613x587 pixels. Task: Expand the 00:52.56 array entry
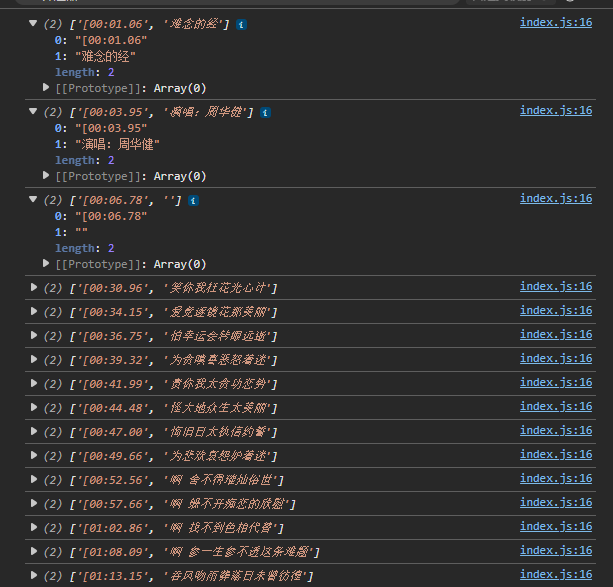tap(34, 479)
